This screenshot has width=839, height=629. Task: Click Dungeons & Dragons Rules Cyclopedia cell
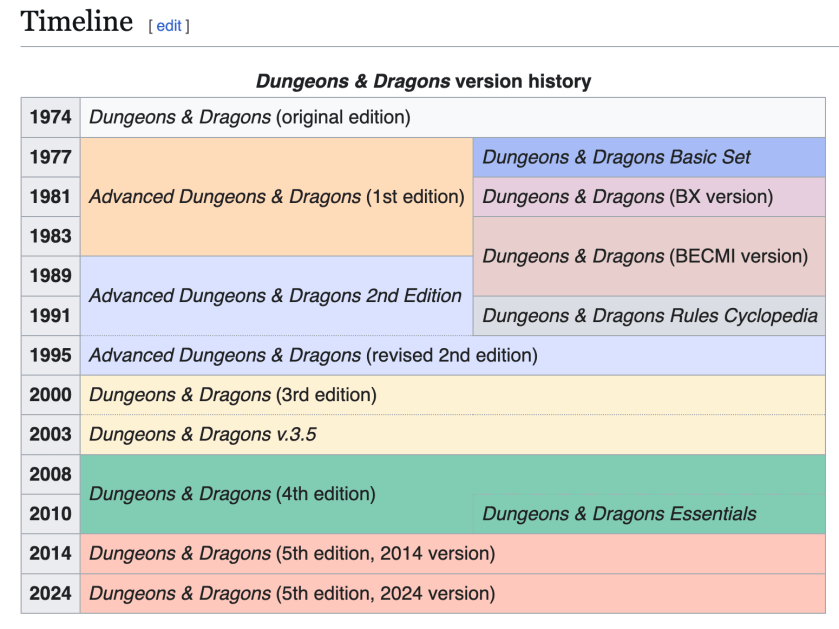650,315
